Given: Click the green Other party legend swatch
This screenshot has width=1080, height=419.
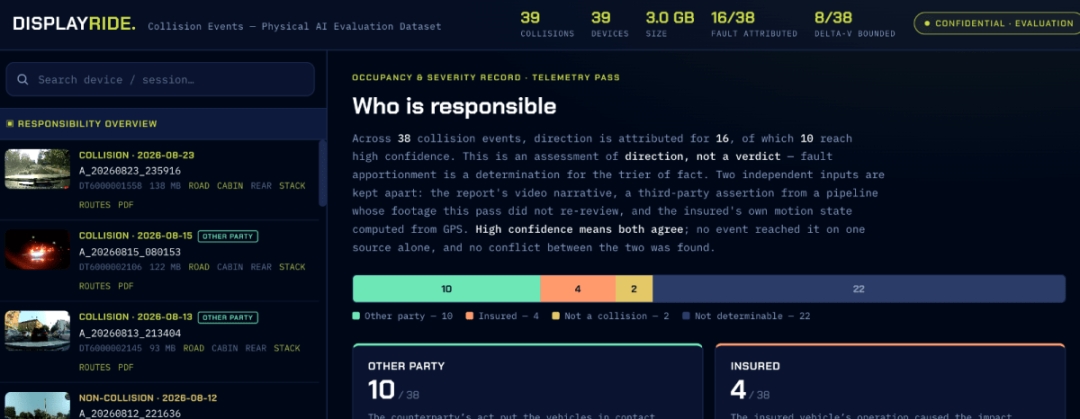Looking at the screenshot, I should click(x=356, y=316).
